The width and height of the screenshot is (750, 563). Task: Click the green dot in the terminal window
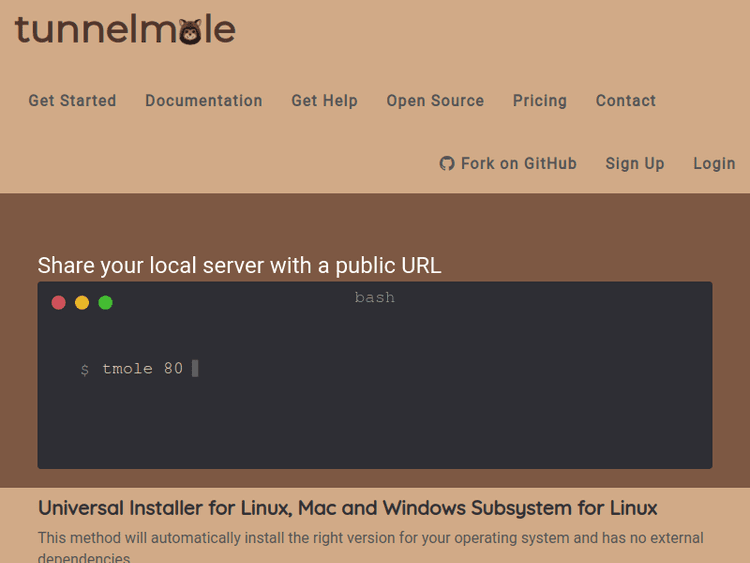(x=106, y=302)
